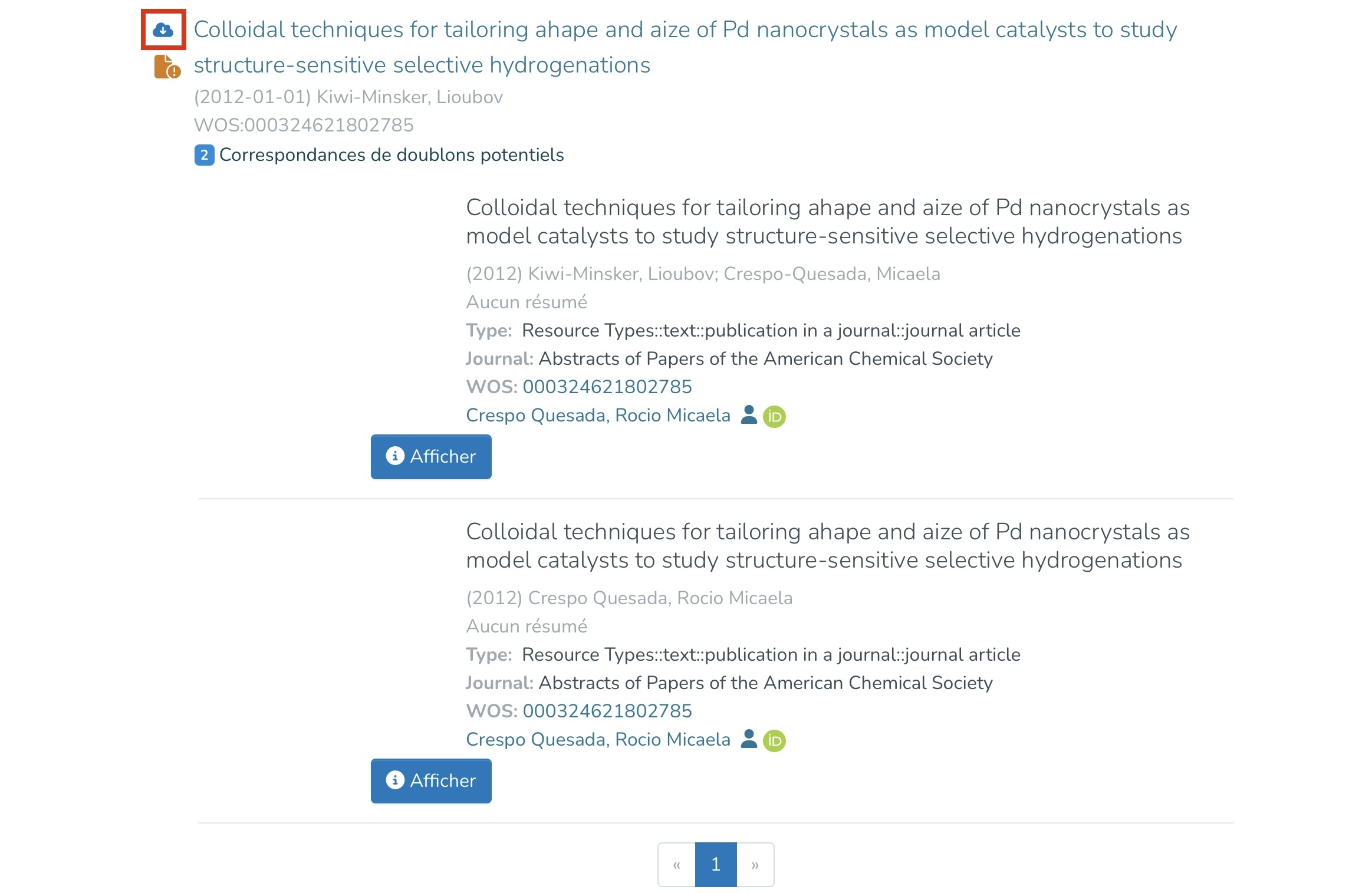Viewport: 1372px width, 893px height.
Task: Go to next page with » arrow
Action: coord(755,865)
